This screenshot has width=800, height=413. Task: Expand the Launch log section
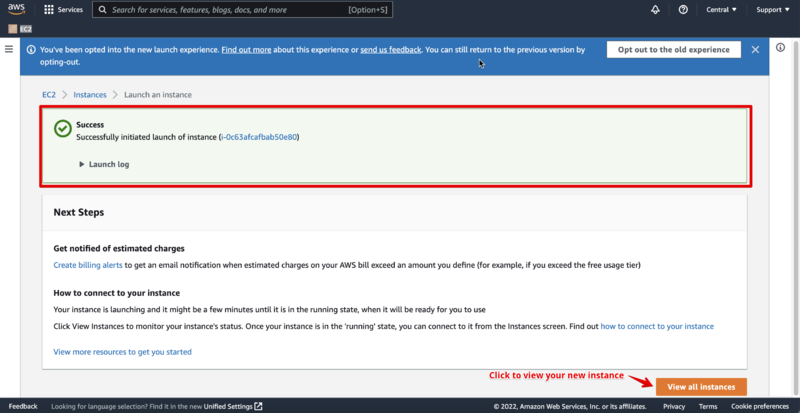pyautogui.click(x=104, y=164)
